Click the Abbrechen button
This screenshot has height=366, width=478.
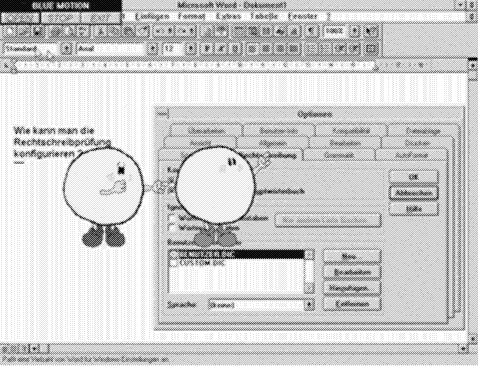(x=413, y=193)
